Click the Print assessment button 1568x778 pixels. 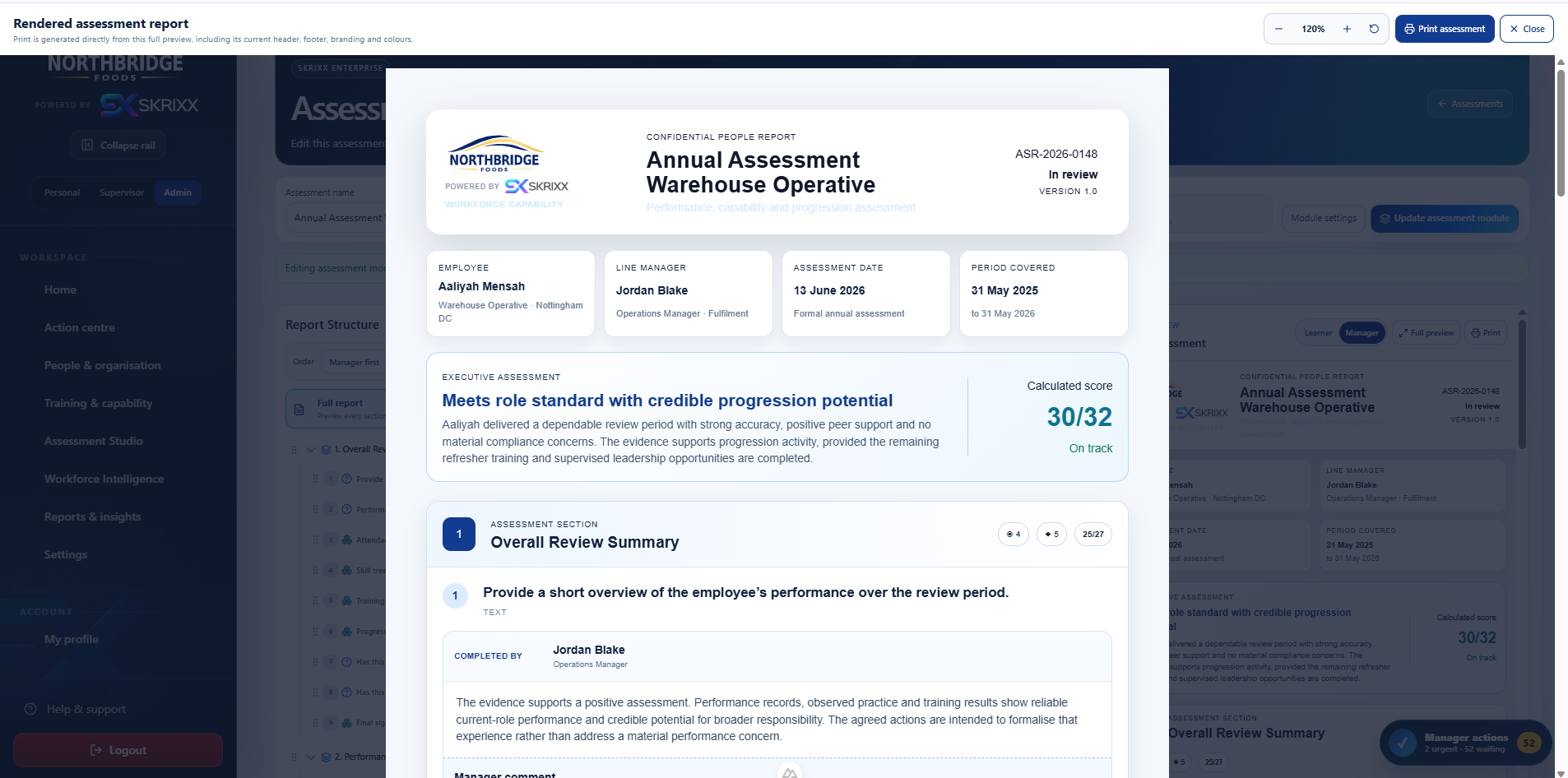tap(1445, 29)
